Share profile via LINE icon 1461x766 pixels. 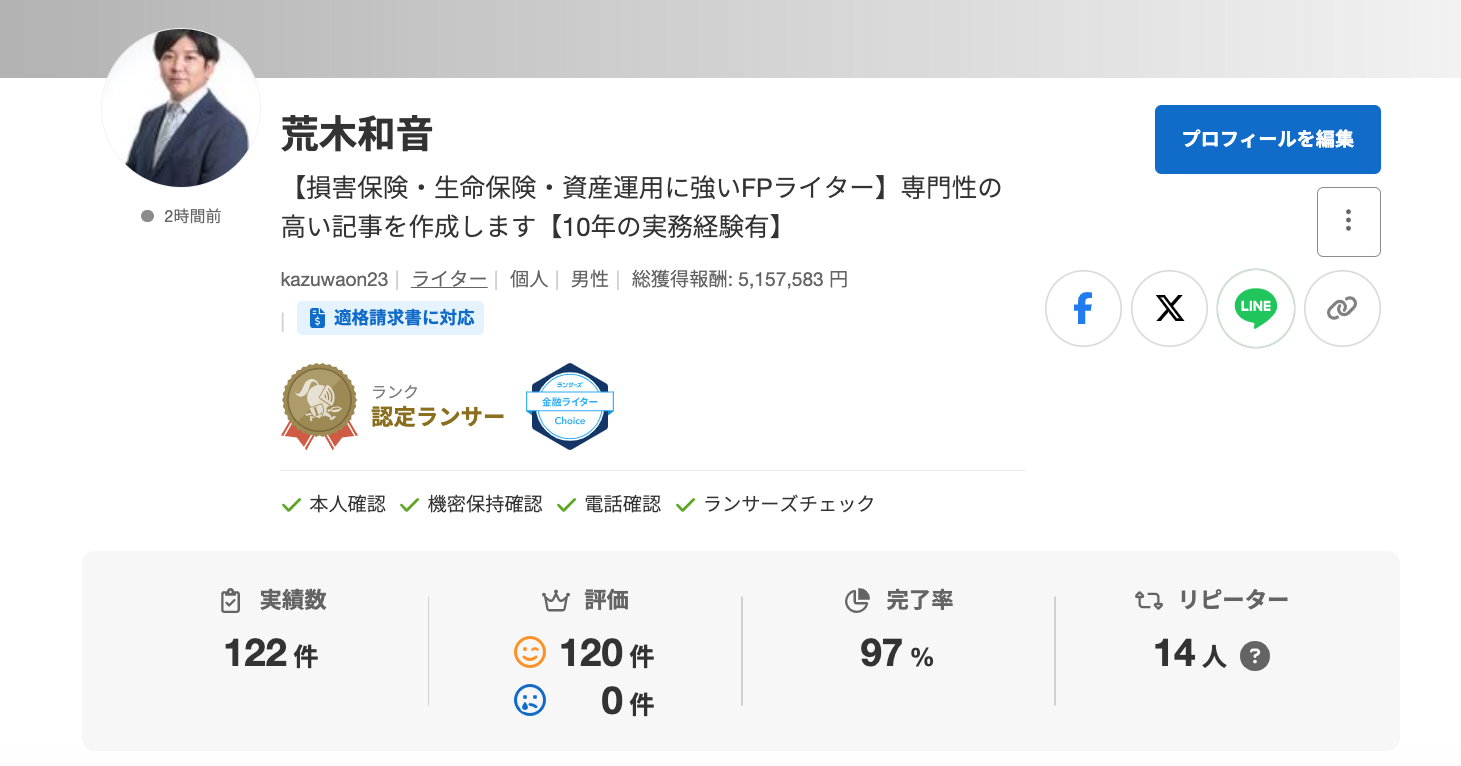click(x=1256, y=309)
